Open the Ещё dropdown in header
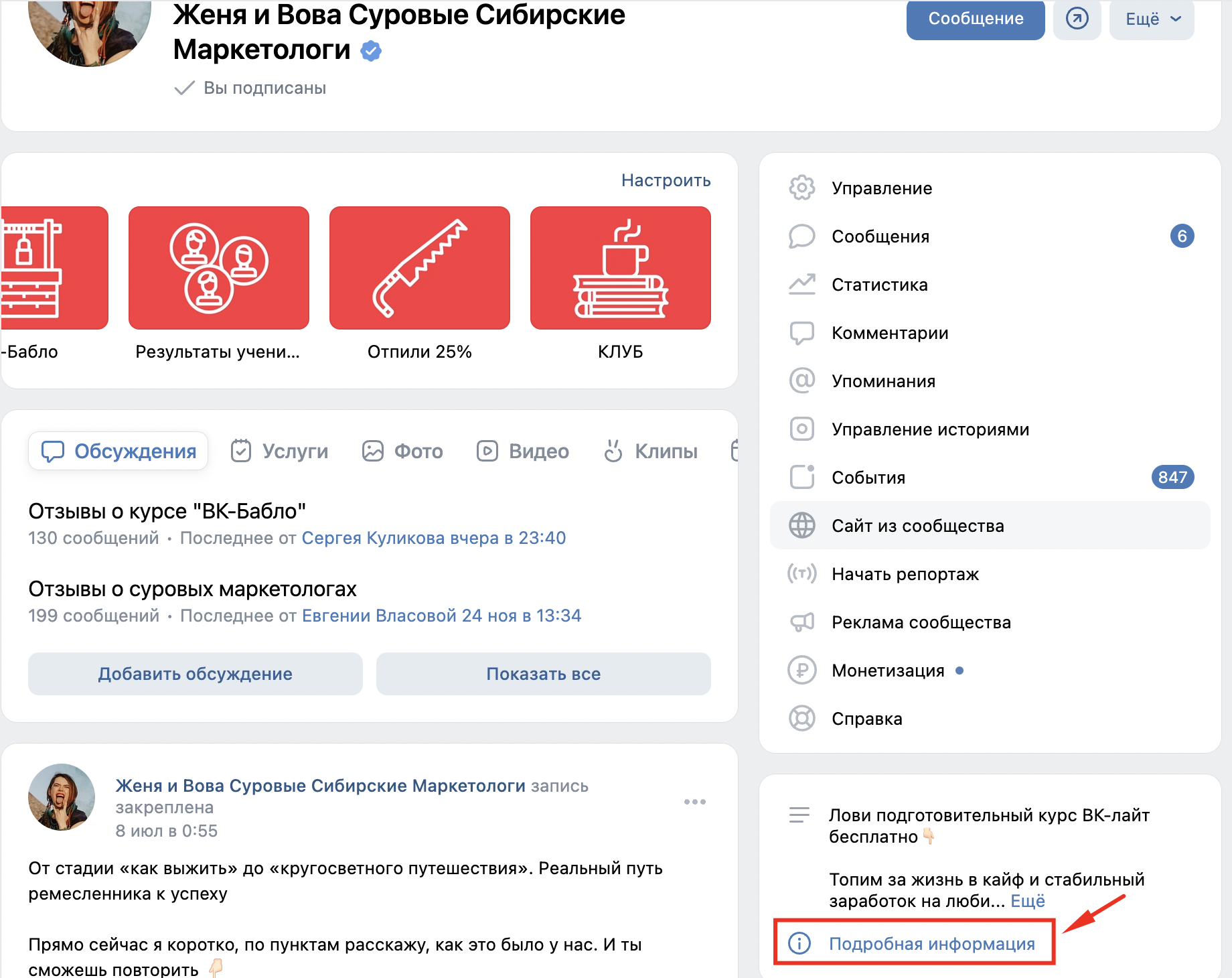 1152,19
